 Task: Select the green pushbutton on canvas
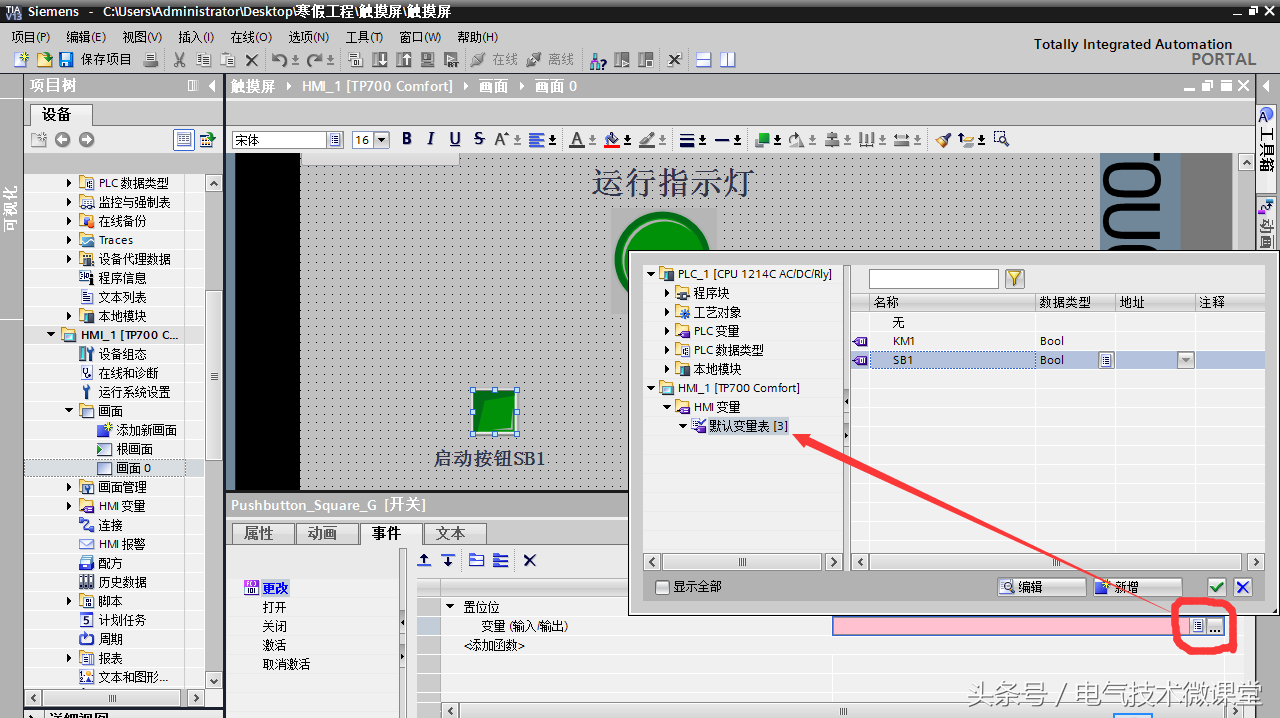[x=495, y=412]
